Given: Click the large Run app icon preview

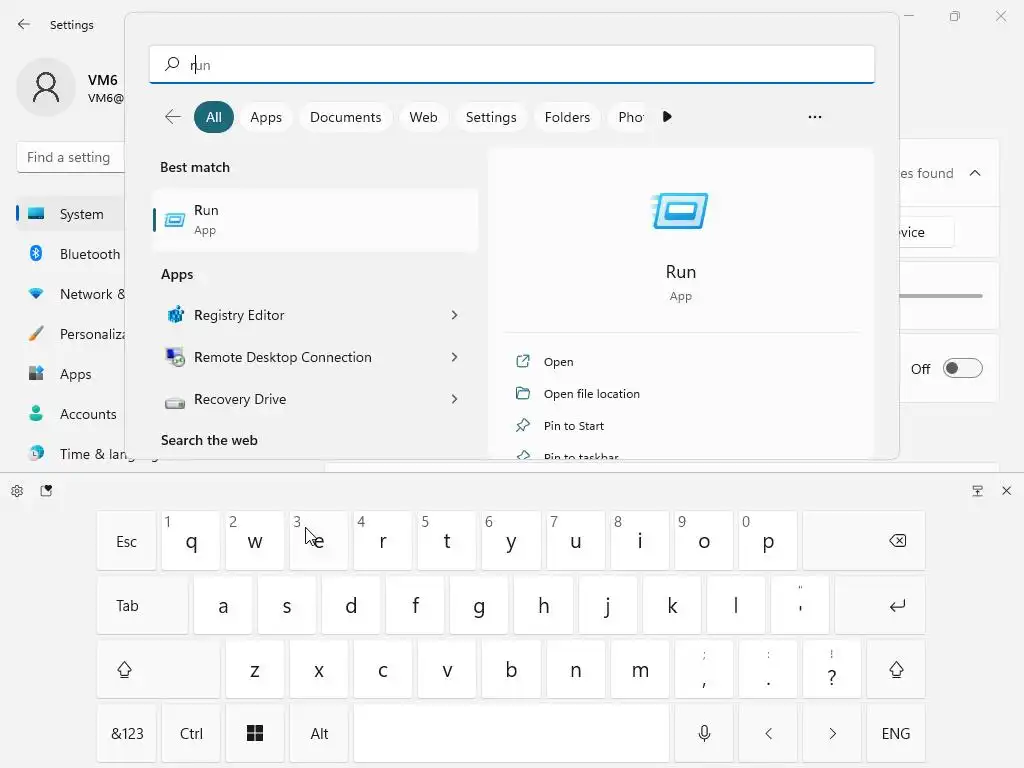Looking at the screenshot, I should point(680,211).
